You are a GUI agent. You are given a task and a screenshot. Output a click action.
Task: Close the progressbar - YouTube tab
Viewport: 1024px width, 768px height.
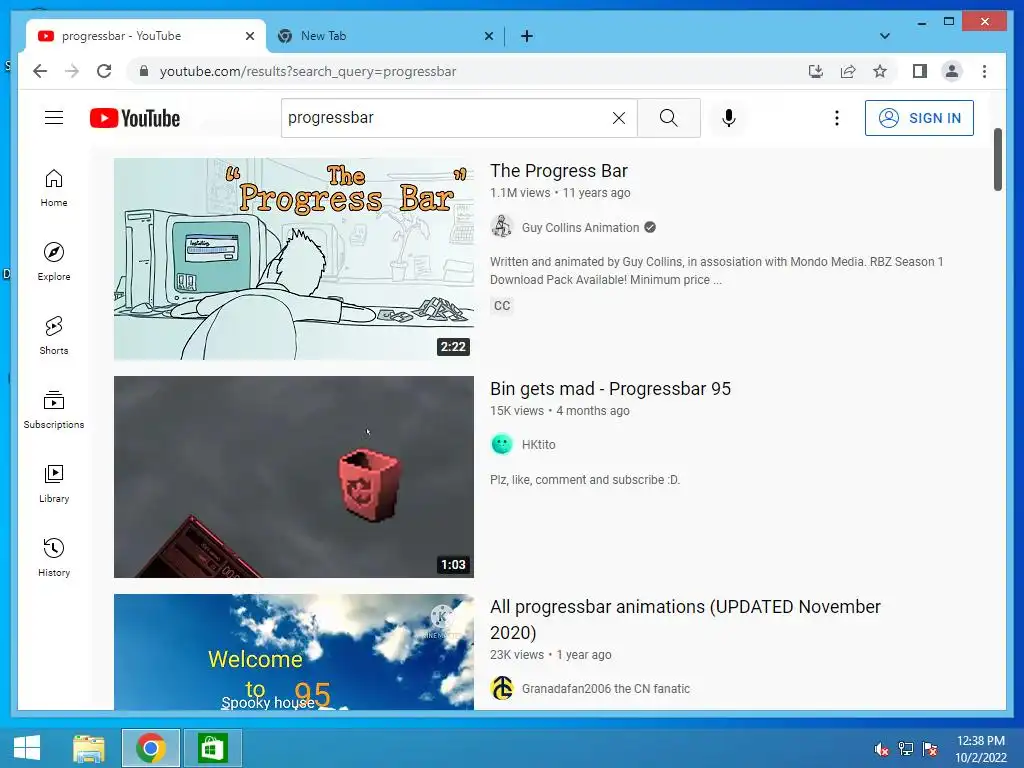pyautogui.click(x=249, y=36)
